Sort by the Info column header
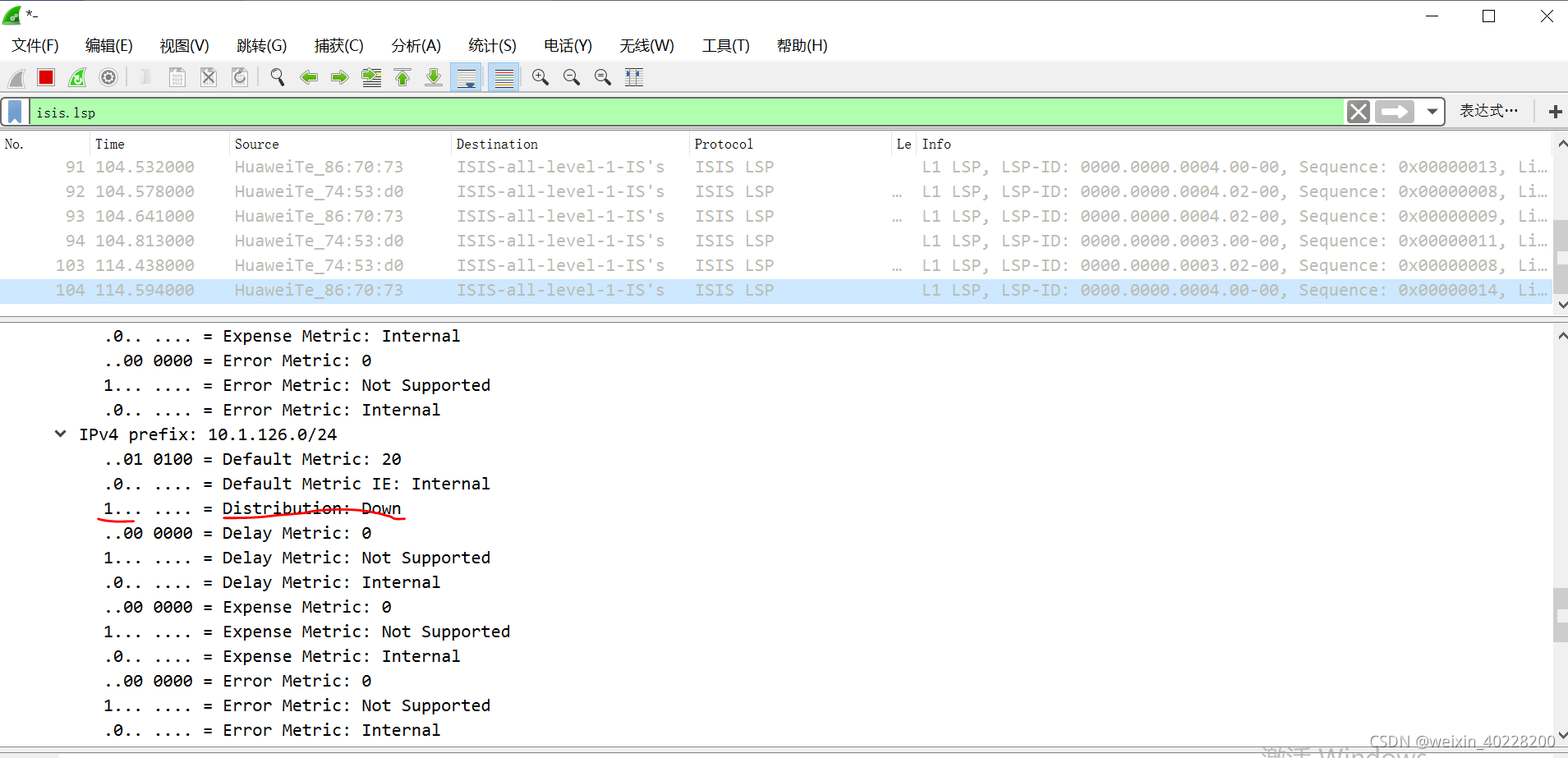 tap(1235, 145)
